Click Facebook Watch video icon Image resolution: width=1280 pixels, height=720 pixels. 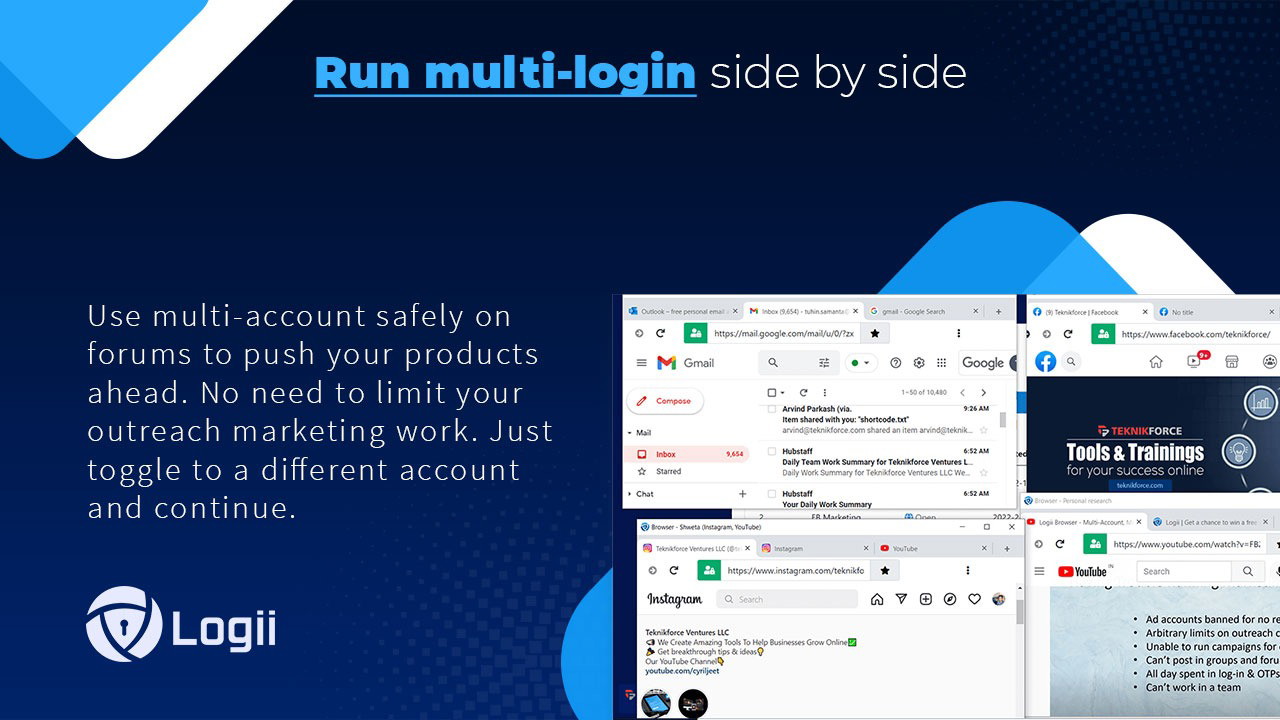tap(1194, 361)
